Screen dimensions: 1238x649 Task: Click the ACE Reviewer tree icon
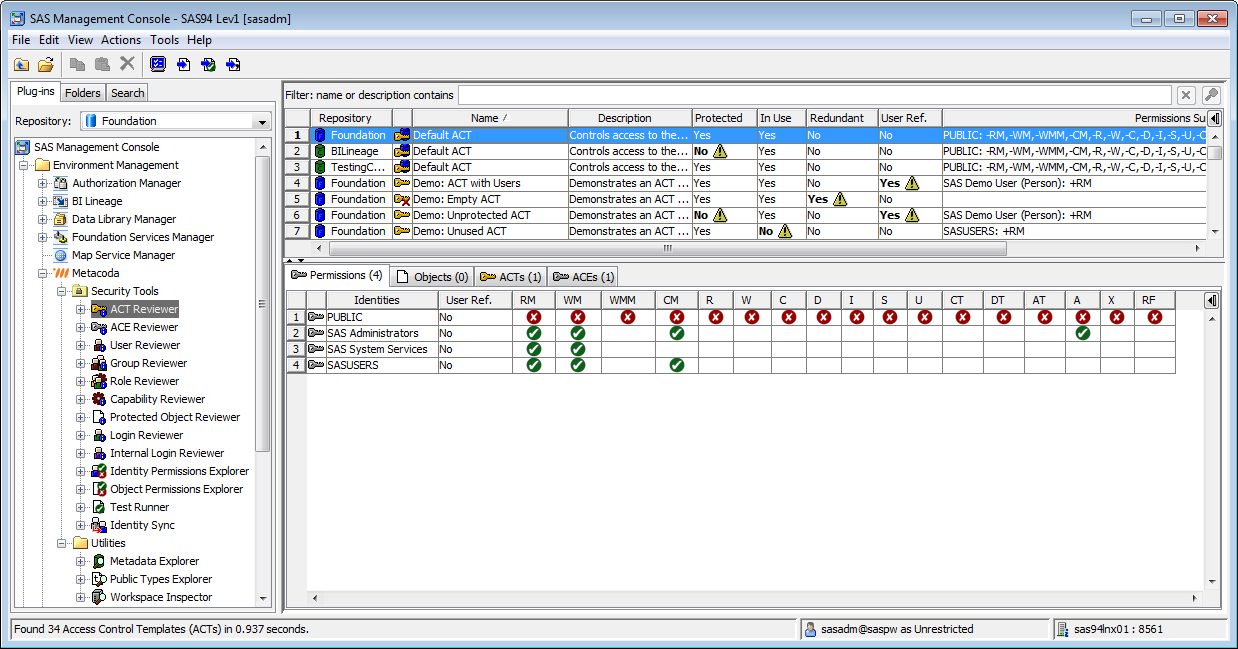[99, 327]
